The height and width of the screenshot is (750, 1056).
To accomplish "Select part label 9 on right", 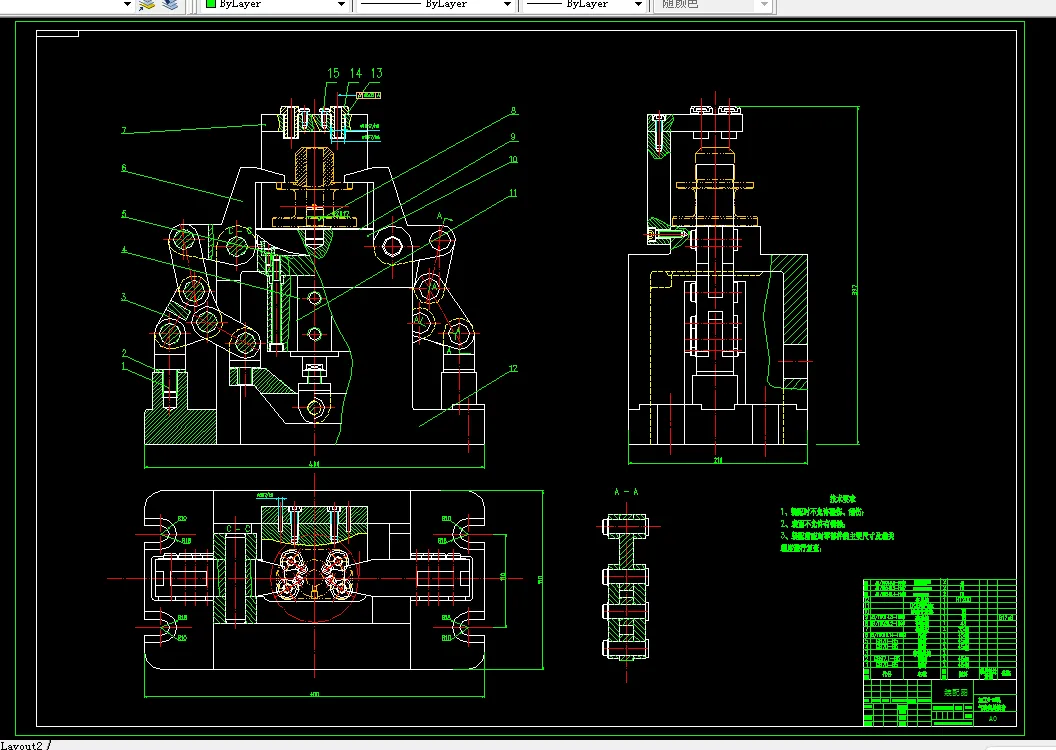I will pos(513,137).
